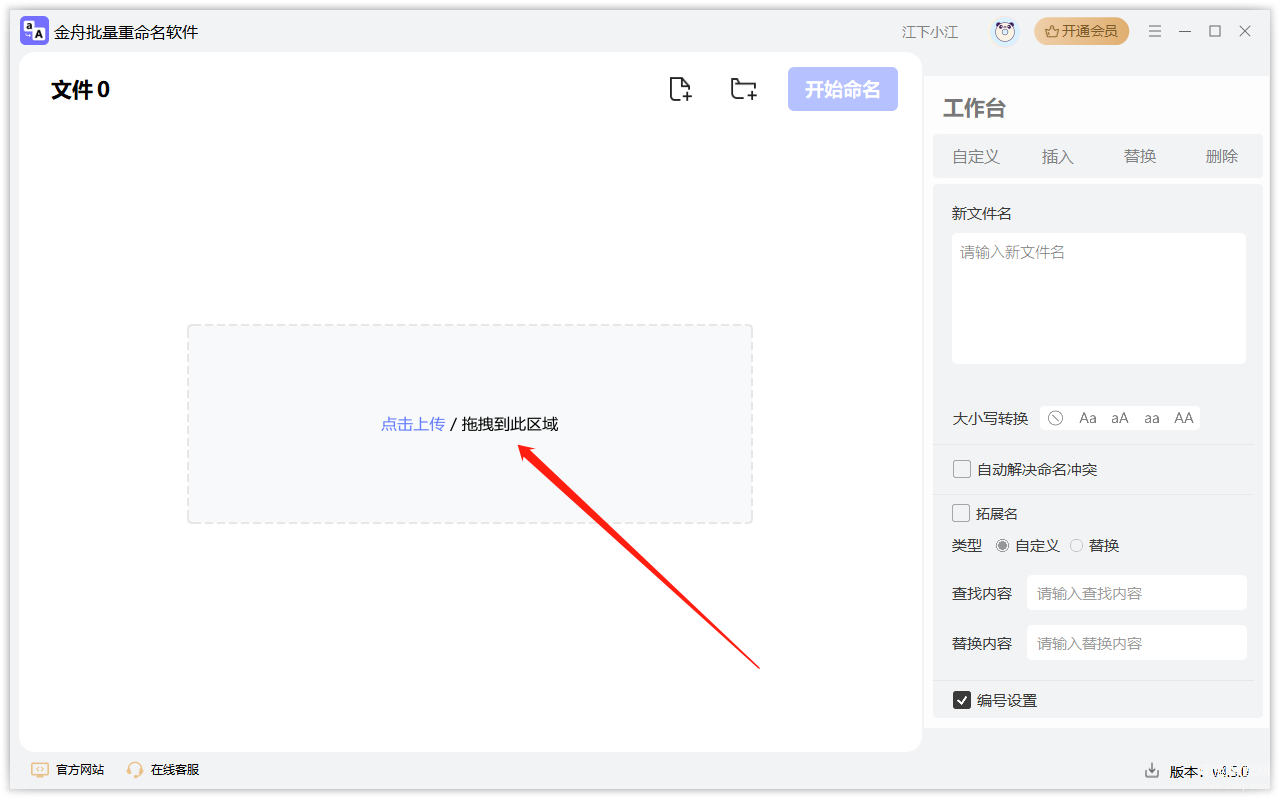Click the add file icon
1280x799 pixels.
(x=680, y=89)
